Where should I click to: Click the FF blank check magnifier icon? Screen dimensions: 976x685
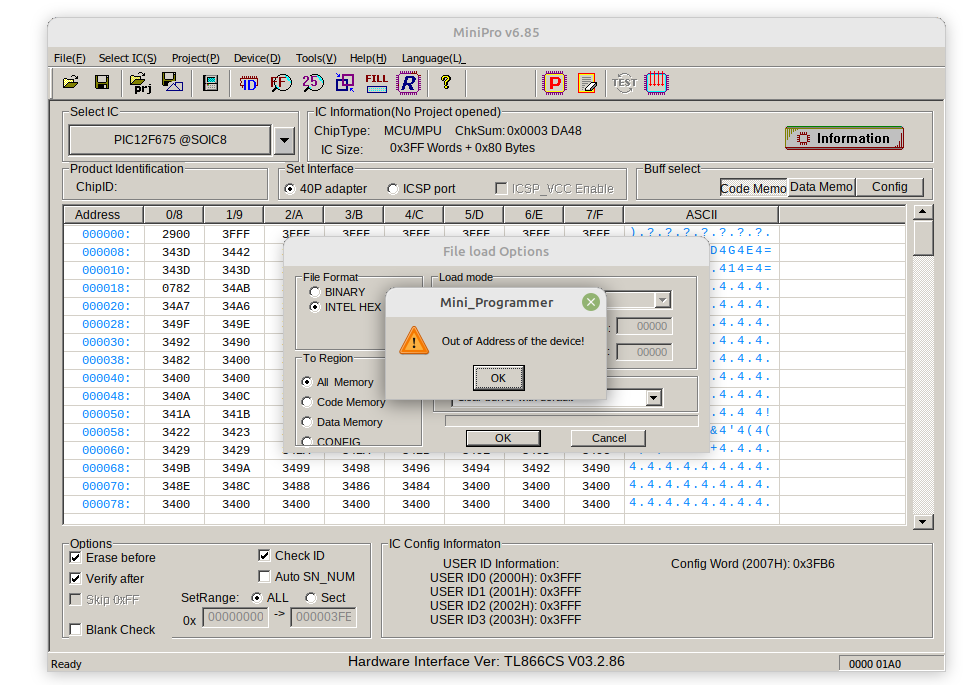tap(281, 83)
